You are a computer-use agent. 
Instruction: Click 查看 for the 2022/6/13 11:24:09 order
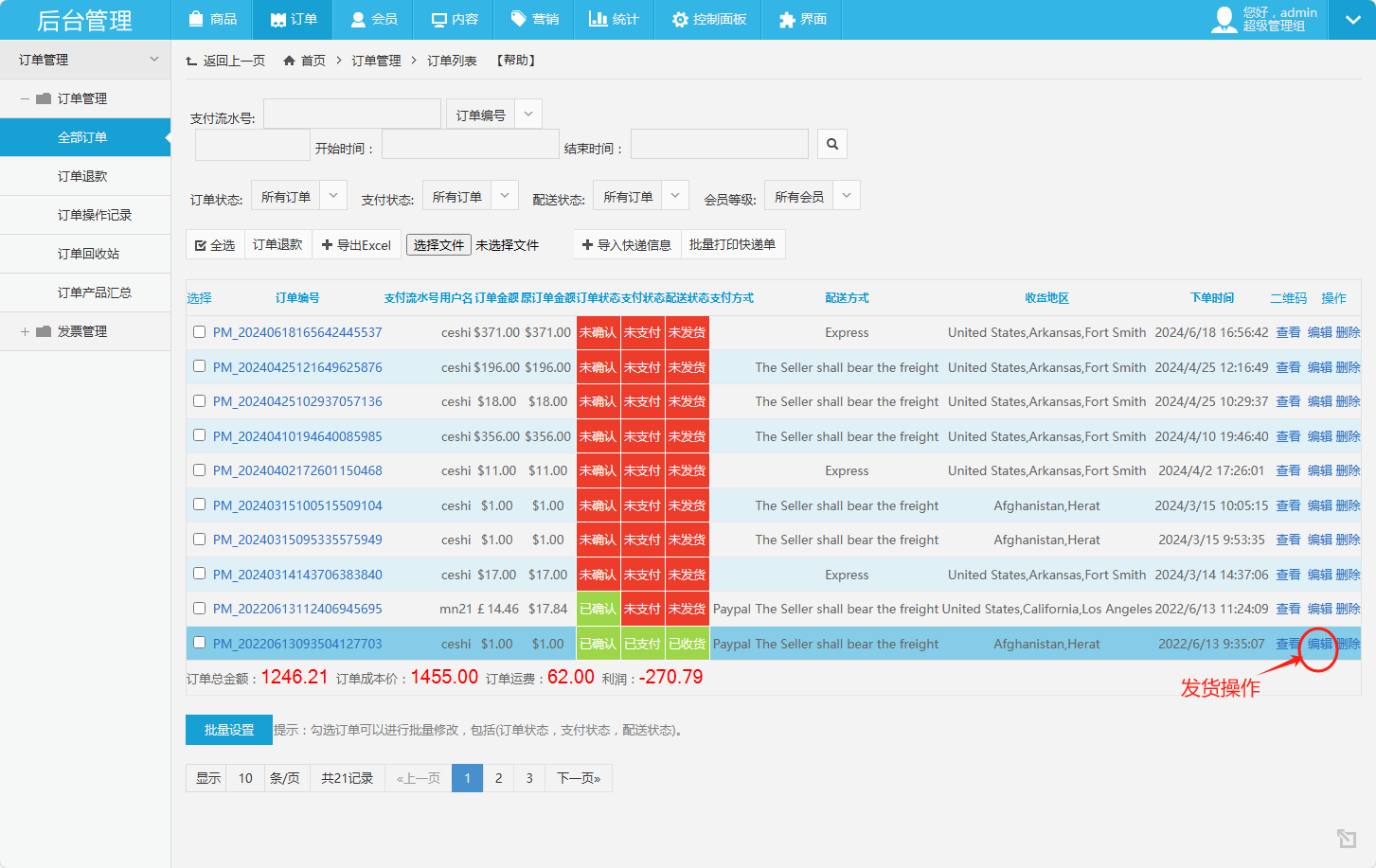1288,610
